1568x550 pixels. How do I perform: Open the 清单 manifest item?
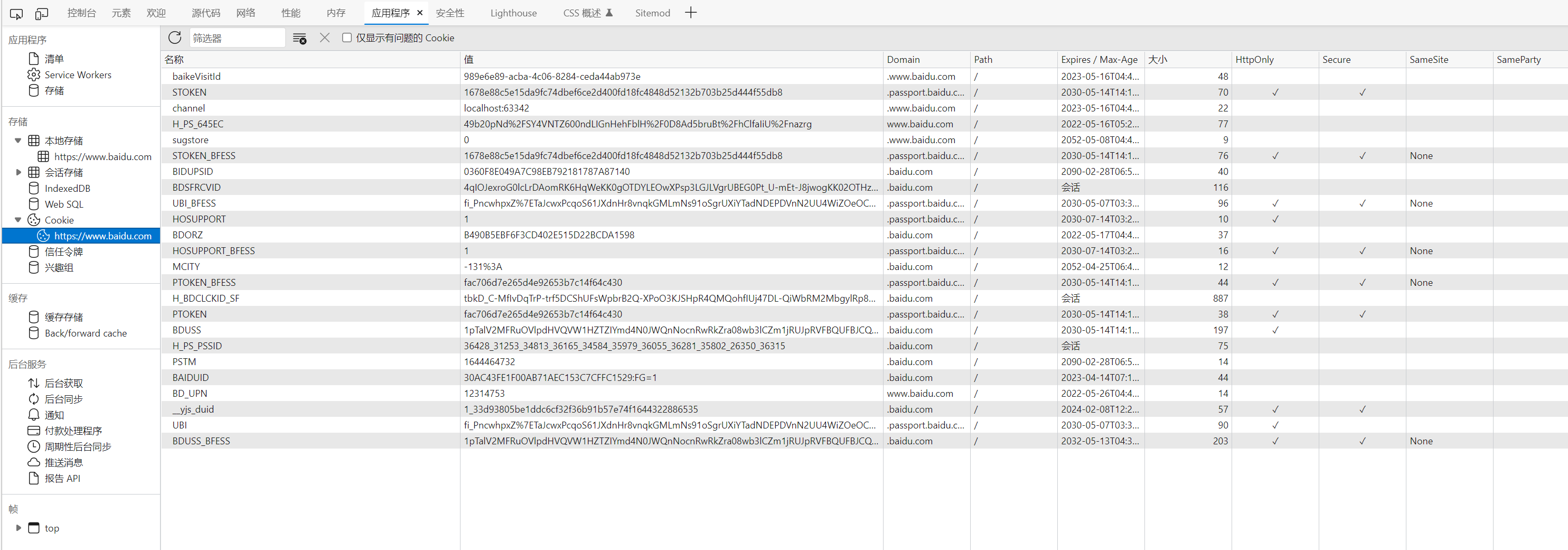(x=54, y=59)
